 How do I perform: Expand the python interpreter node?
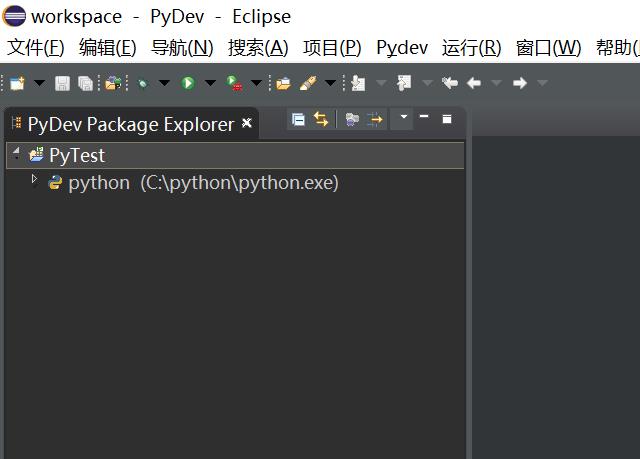click(34, 179)
